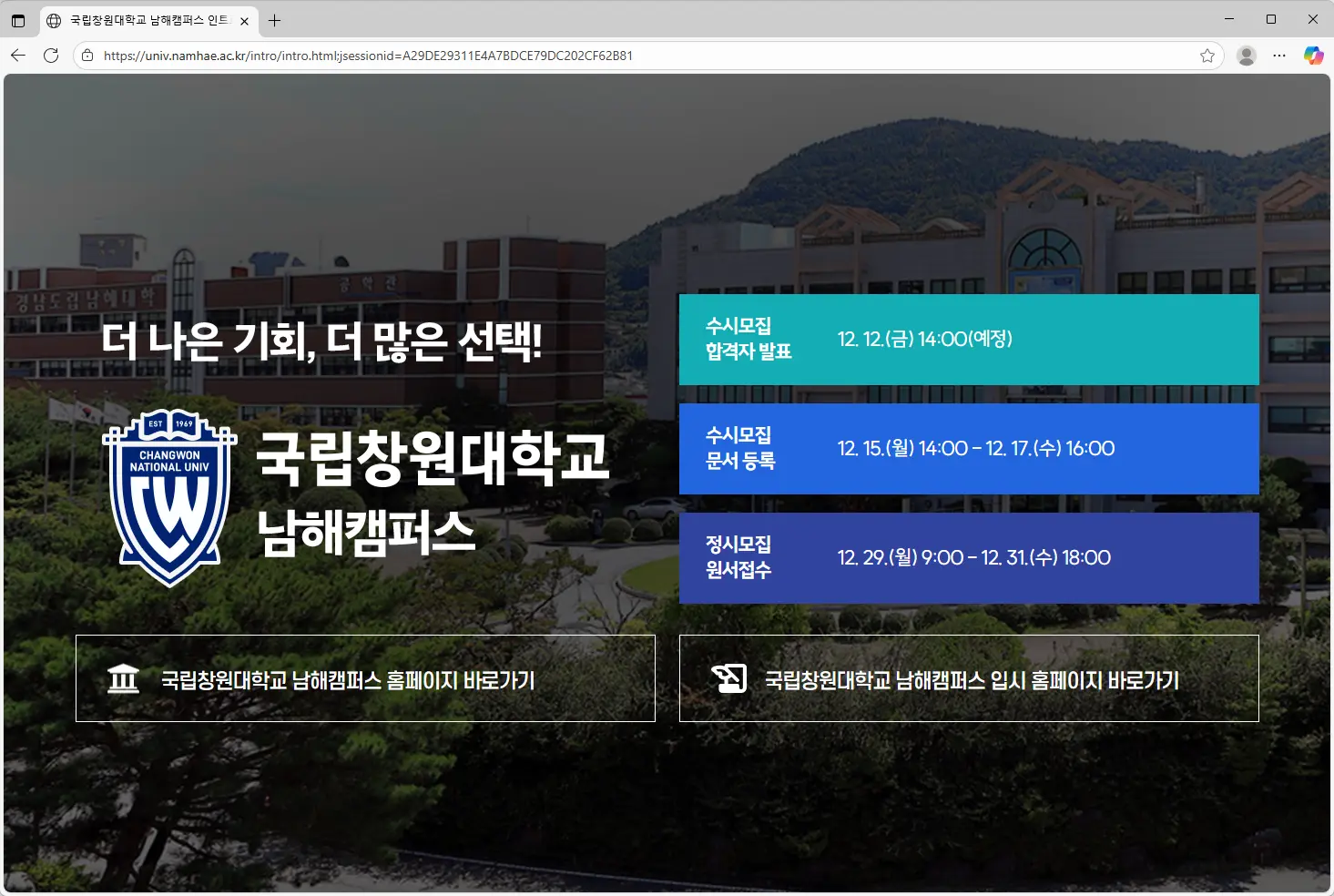Open the tab workspaces icon at top left
1334x896 pixels.
(x=18, y=20)
